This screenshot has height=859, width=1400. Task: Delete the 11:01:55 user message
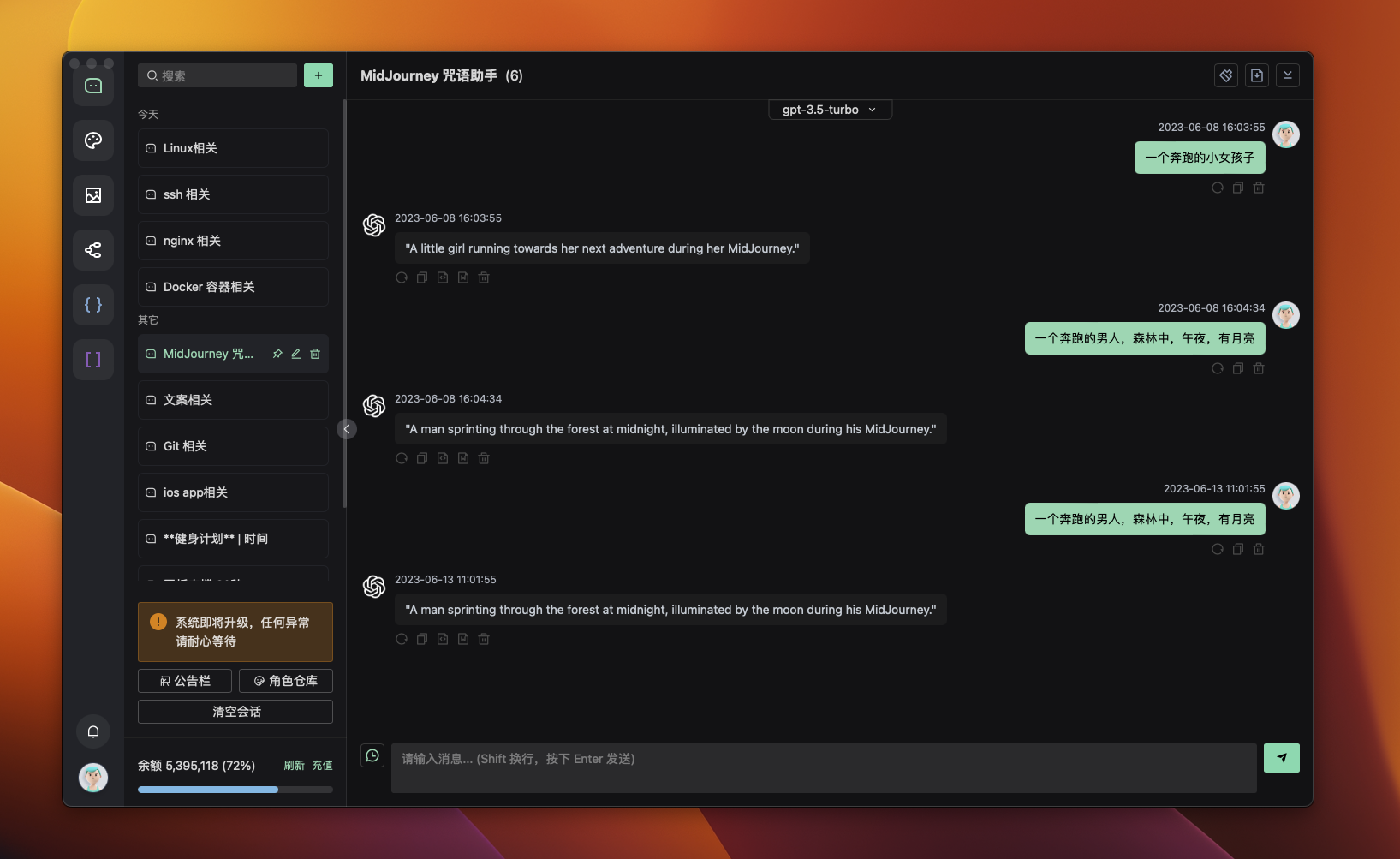1259,549
